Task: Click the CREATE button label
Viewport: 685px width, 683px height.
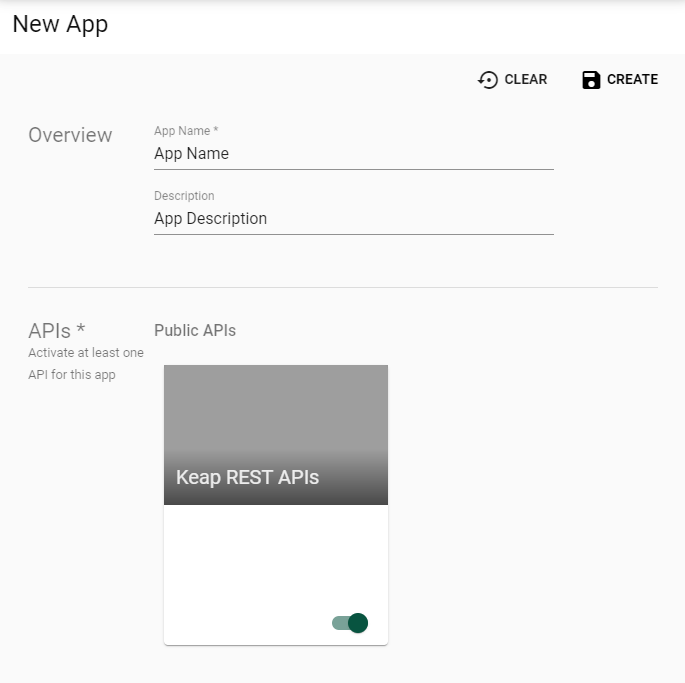Action: (x=632, y=80)
